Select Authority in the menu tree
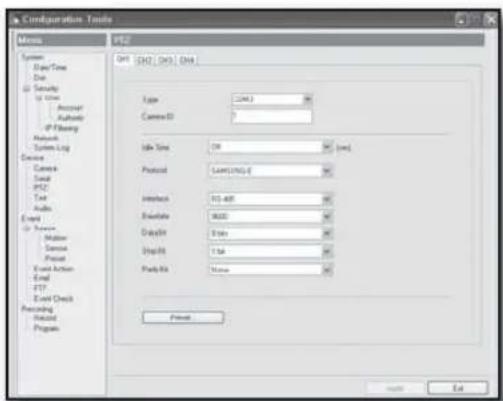This screenshot has width=503, height=401. pyautogui.click(x=71, y=118)
